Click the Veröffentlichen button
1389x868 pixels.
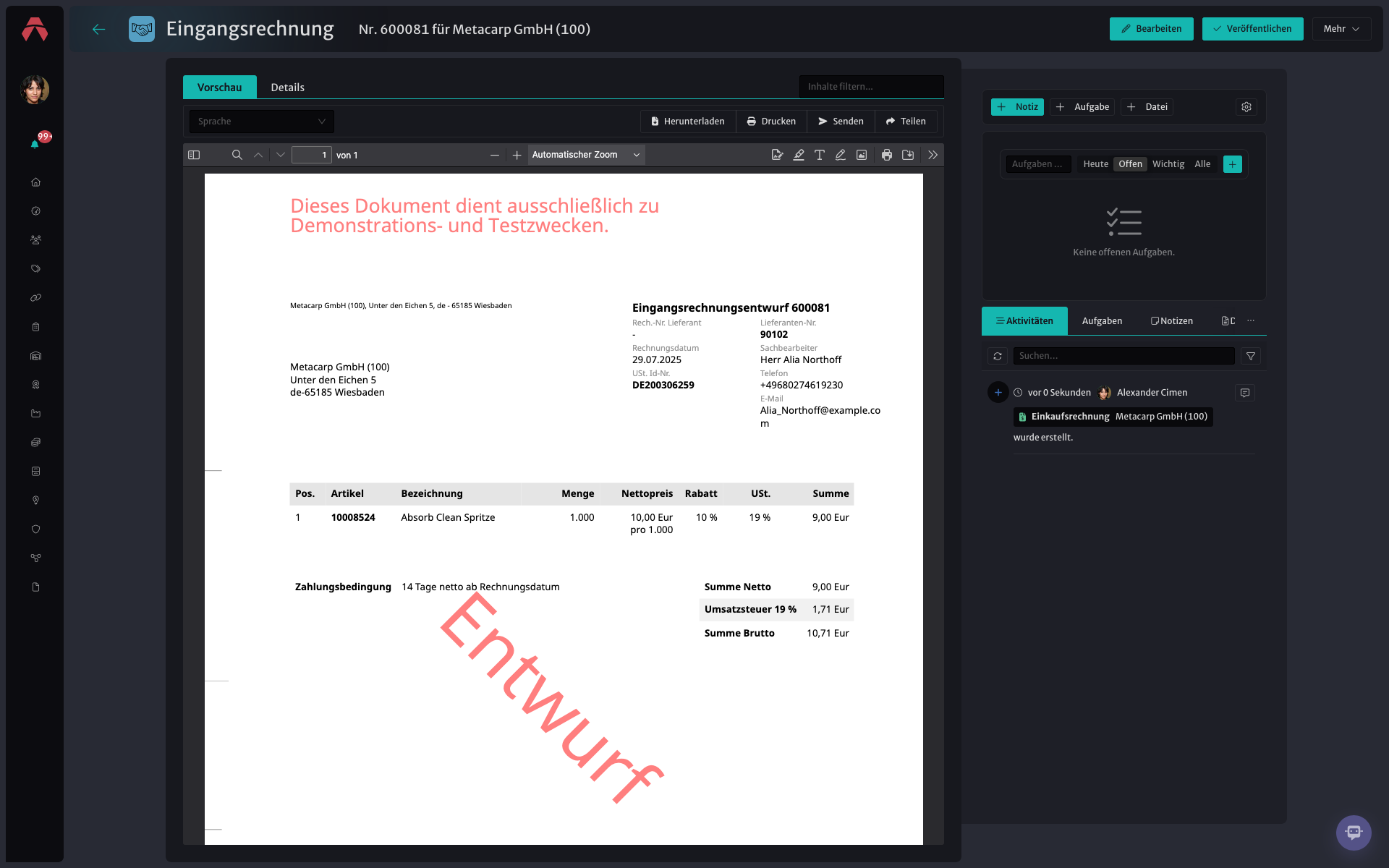[x=1252, y=29]
